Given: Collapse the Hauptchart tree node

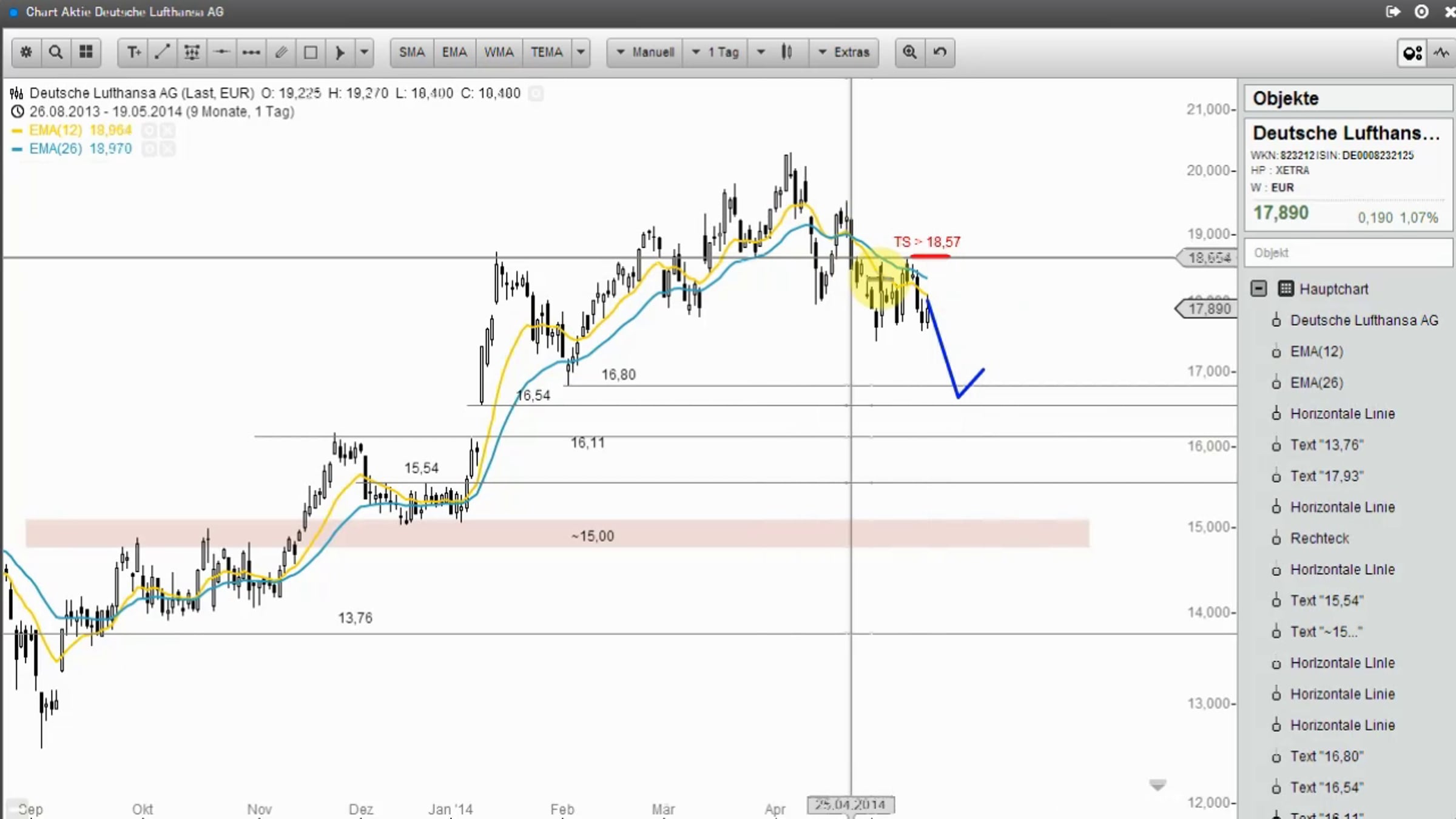Looking at the screenshot, I should tap(1259, 289).
